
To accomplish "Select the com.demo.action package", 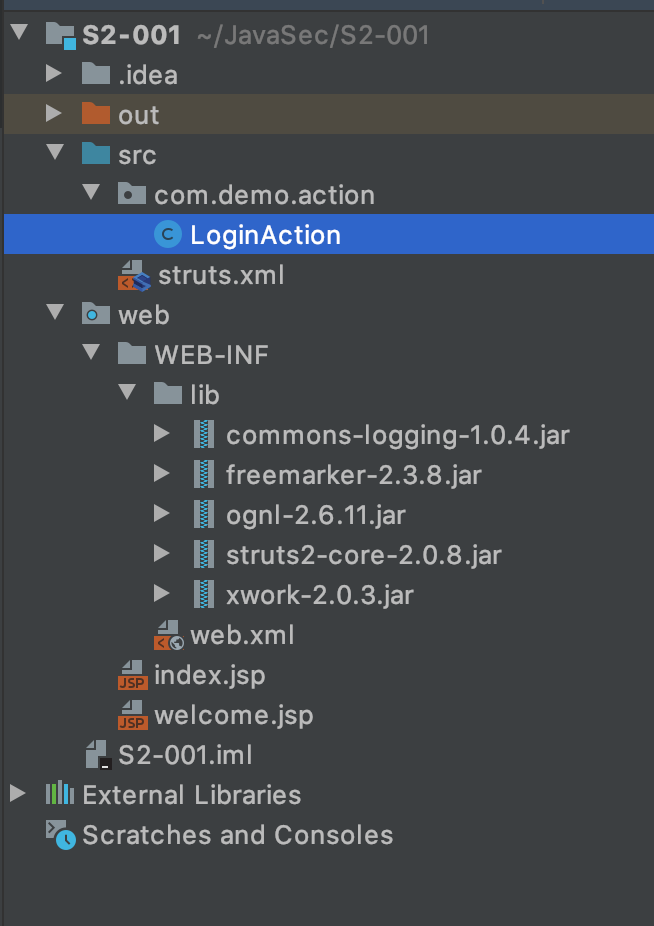I will tap(264, 195).
